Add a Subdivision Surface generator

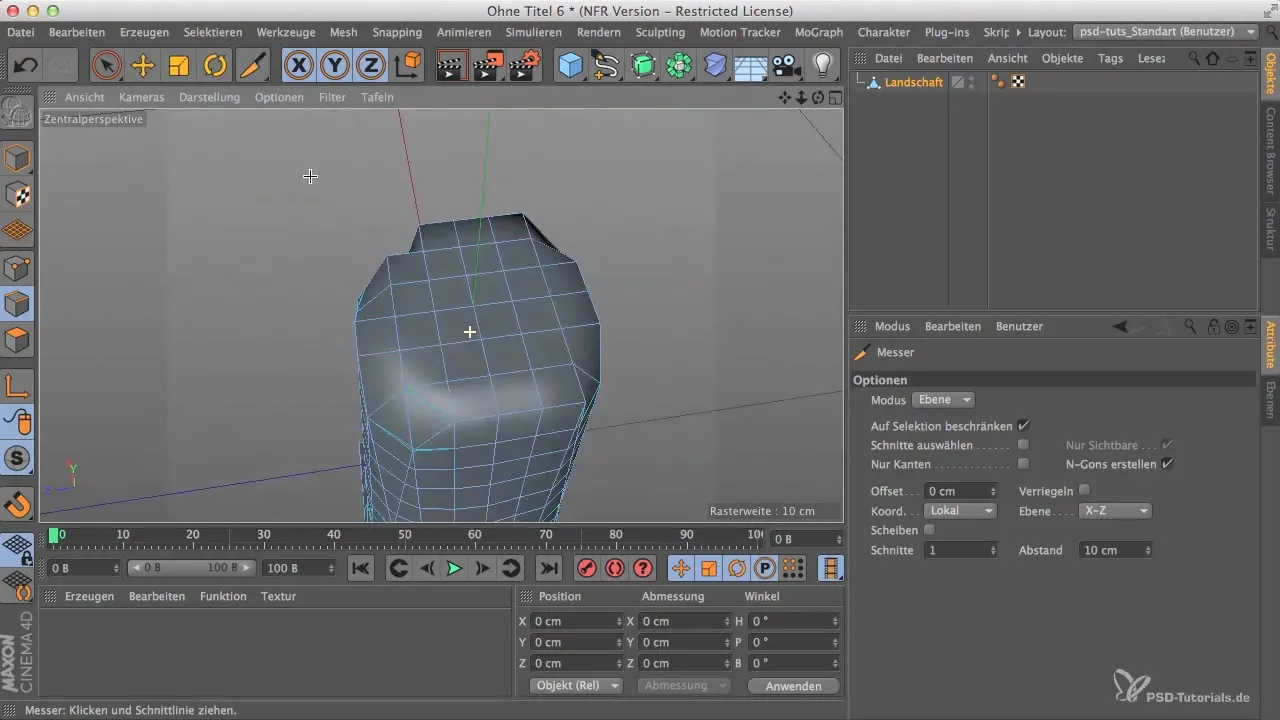(643, 66)
